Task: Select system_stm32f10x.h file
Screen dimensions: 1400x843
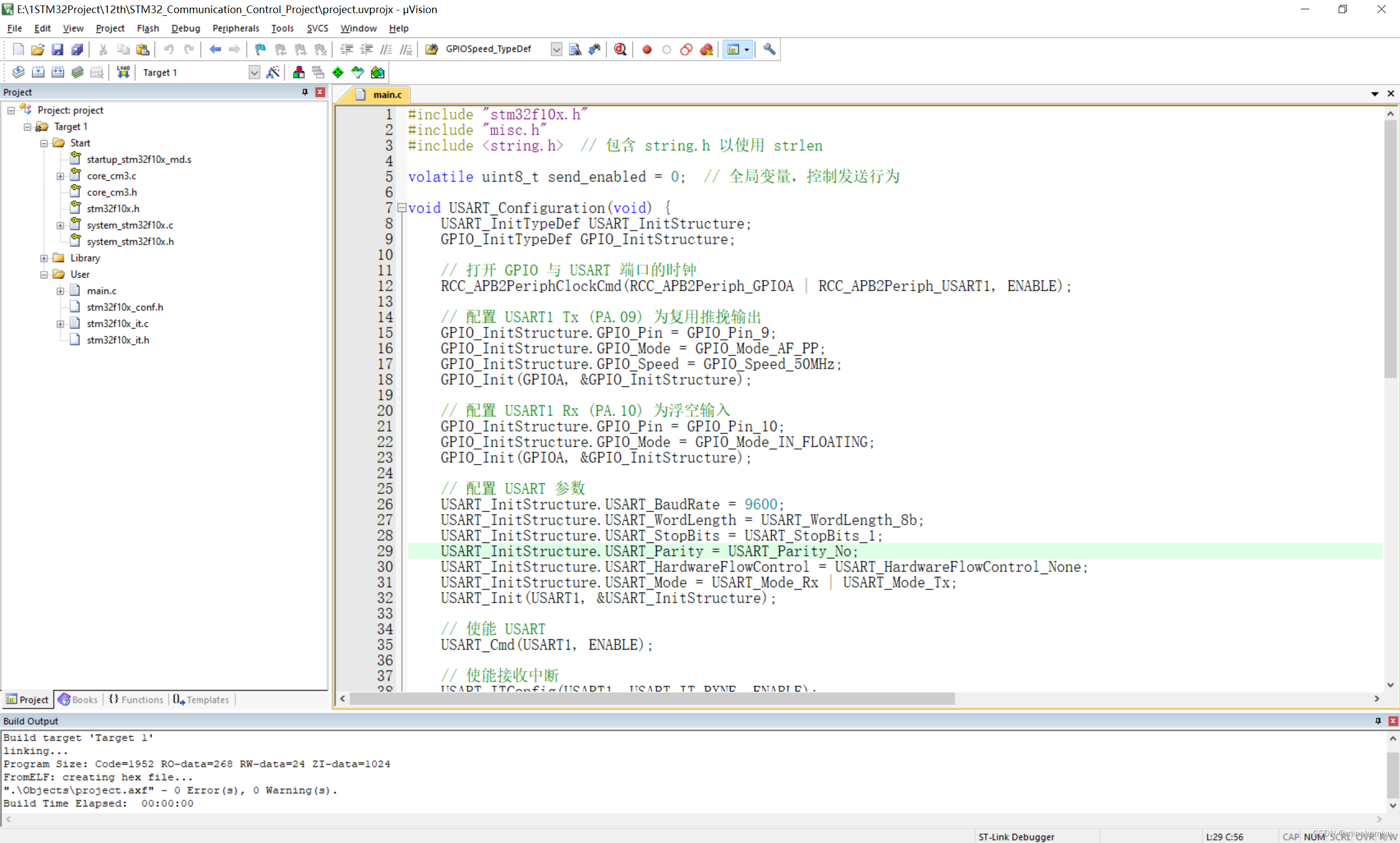Action: click(x=130, y=241)
